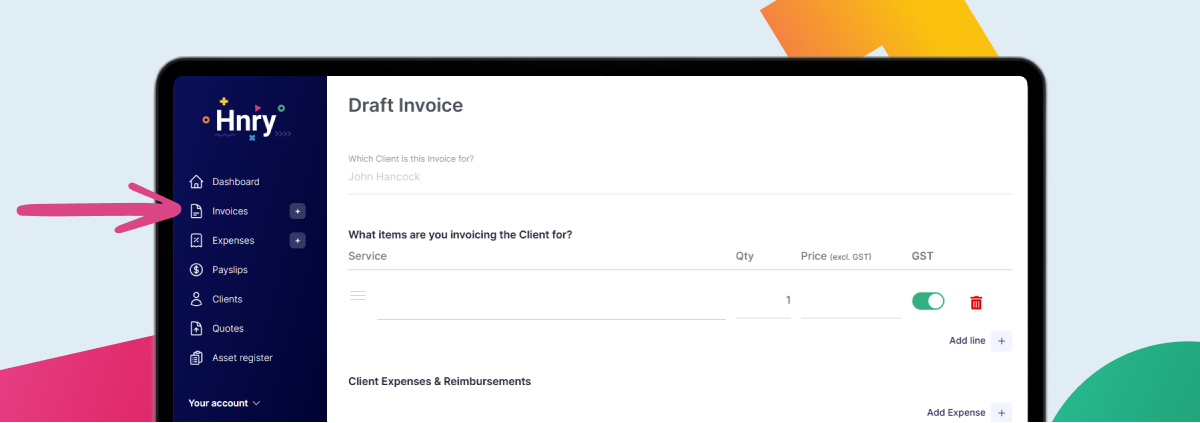The image size is (1200, 423).
Task: Go to Invoices in the sidebar
Action: click(230, 211)
